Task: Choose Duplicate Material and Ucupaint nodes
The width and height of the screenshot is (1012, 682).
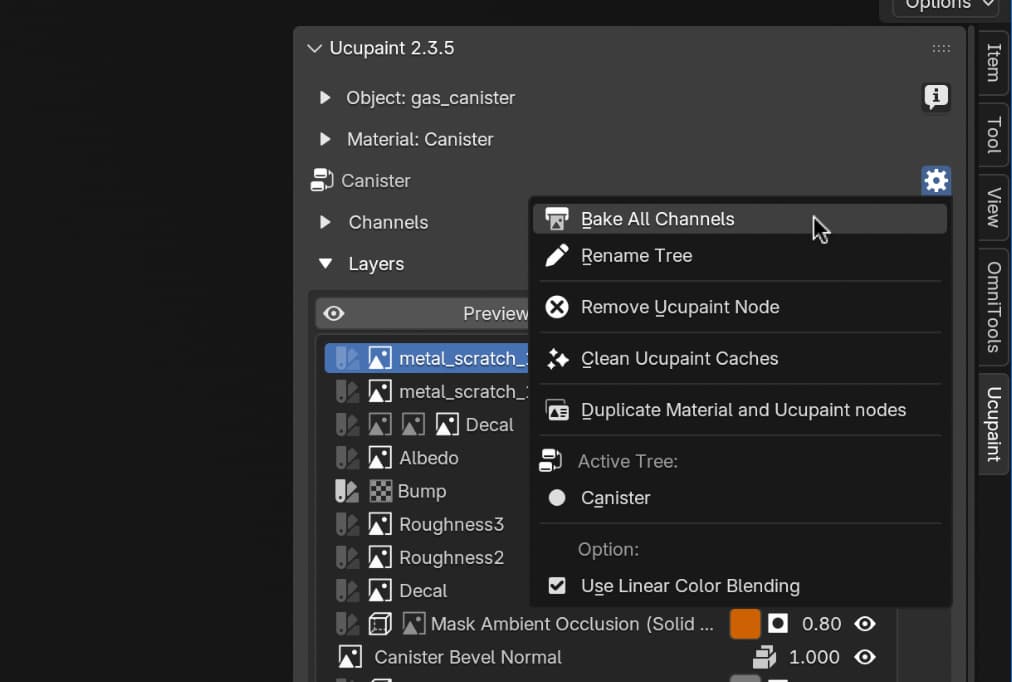Action: 740,410
